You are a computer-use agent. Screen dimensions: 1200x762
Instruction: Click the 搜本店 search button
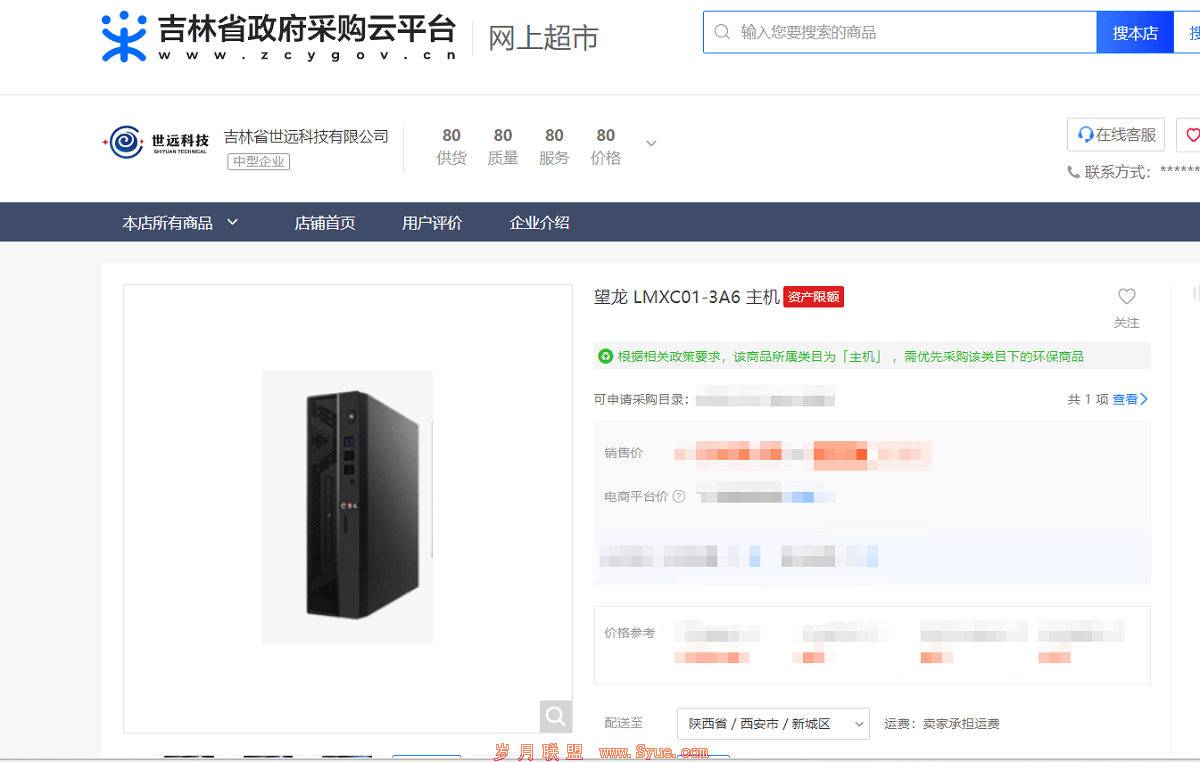click(1135, 33)
